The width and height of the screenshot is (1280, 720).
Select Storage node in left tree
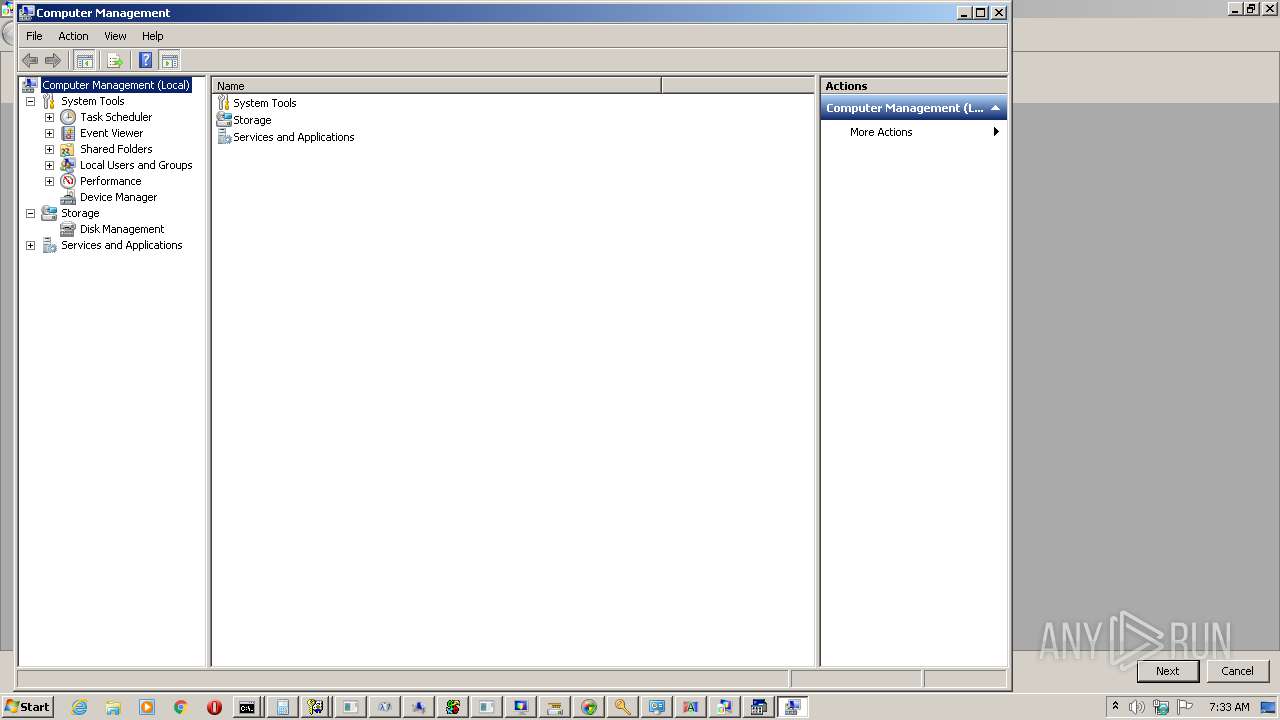[x=80, y=213]
